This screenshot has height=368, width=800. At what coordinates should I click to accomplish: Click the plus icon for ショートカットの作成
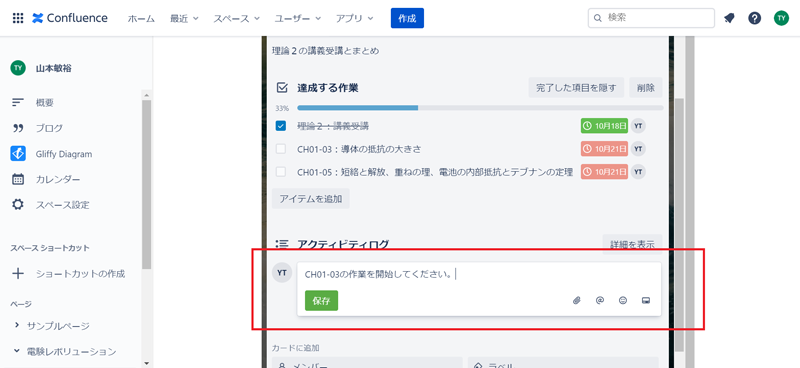pyautogui.click(x=18, y=274)
